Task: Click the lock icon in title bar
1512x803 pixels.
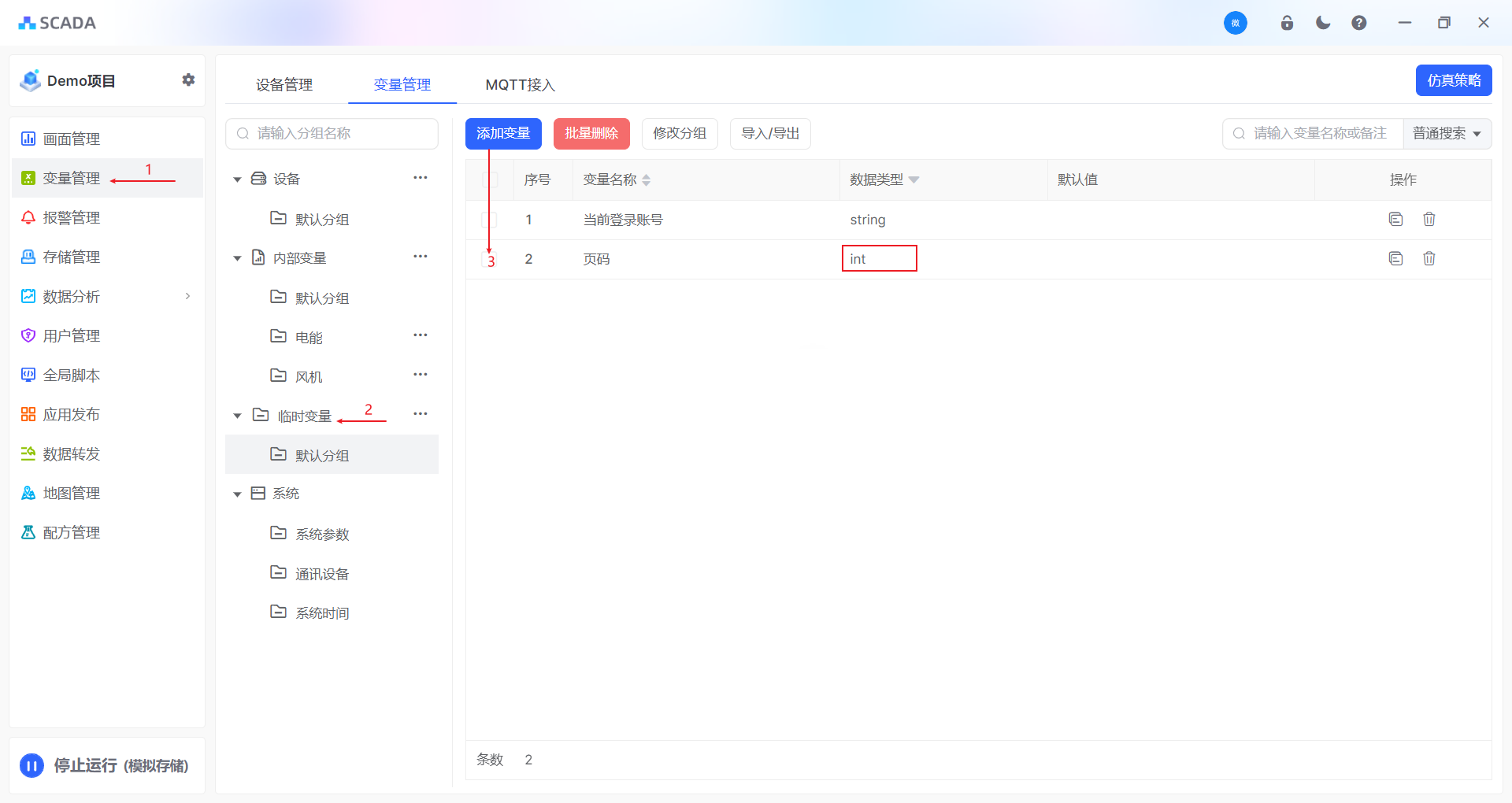Action: click(x=1287, y=23)
